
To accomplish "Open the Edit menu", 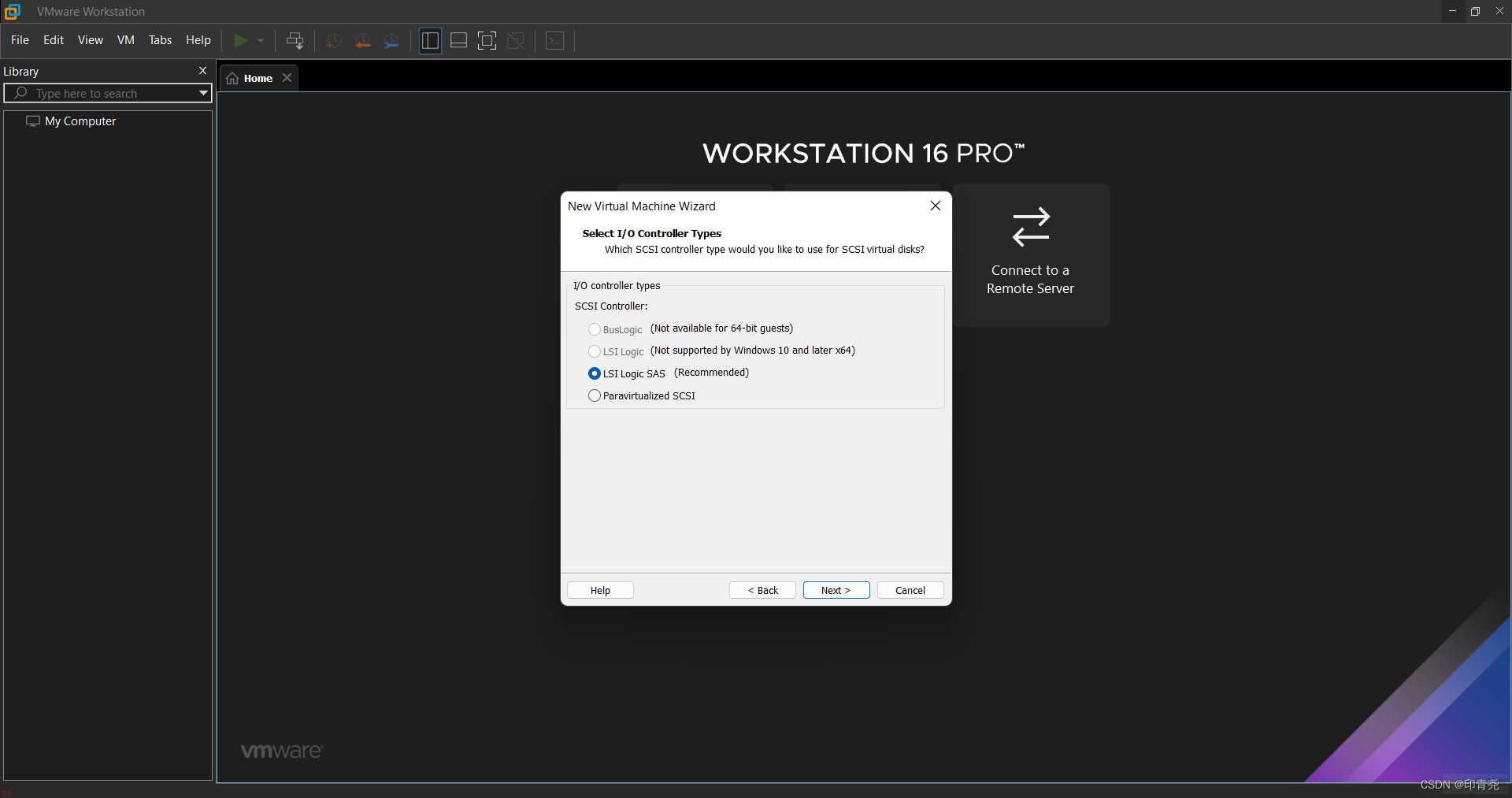I will coord(54,40).
